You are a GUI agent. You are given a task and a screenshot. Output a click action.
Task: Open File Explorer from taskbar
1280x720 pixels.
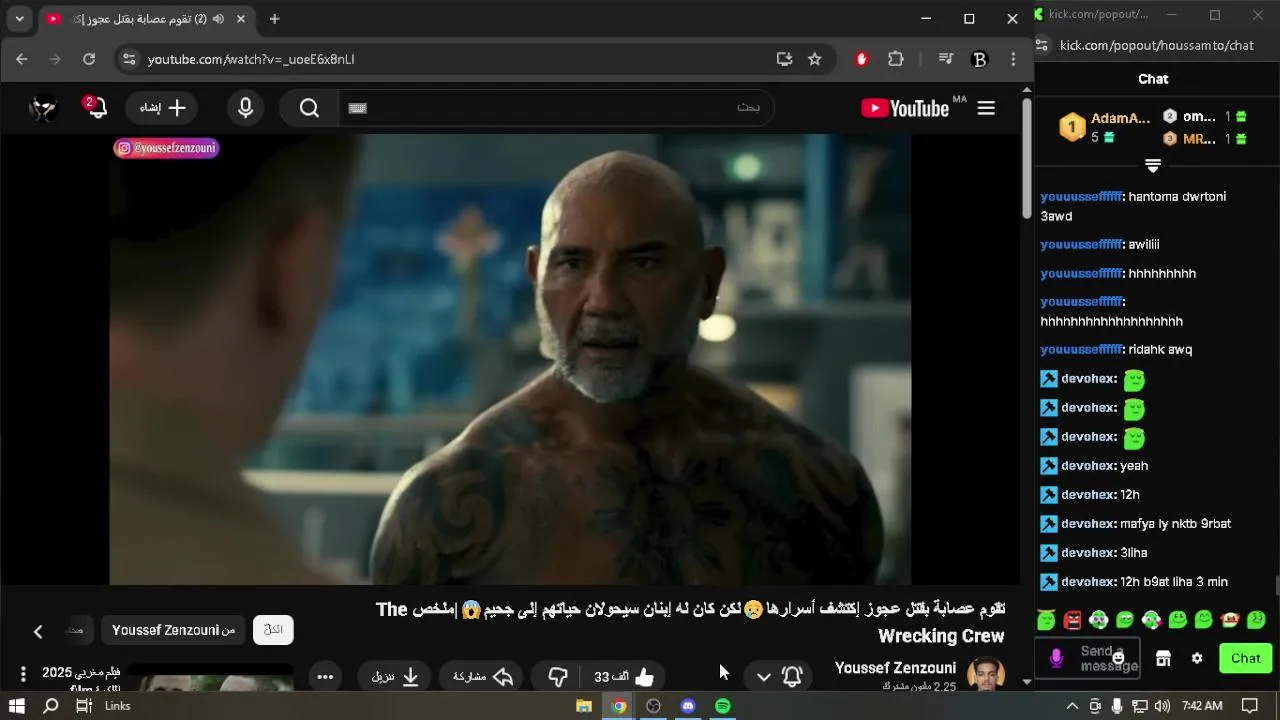[584, 706]
